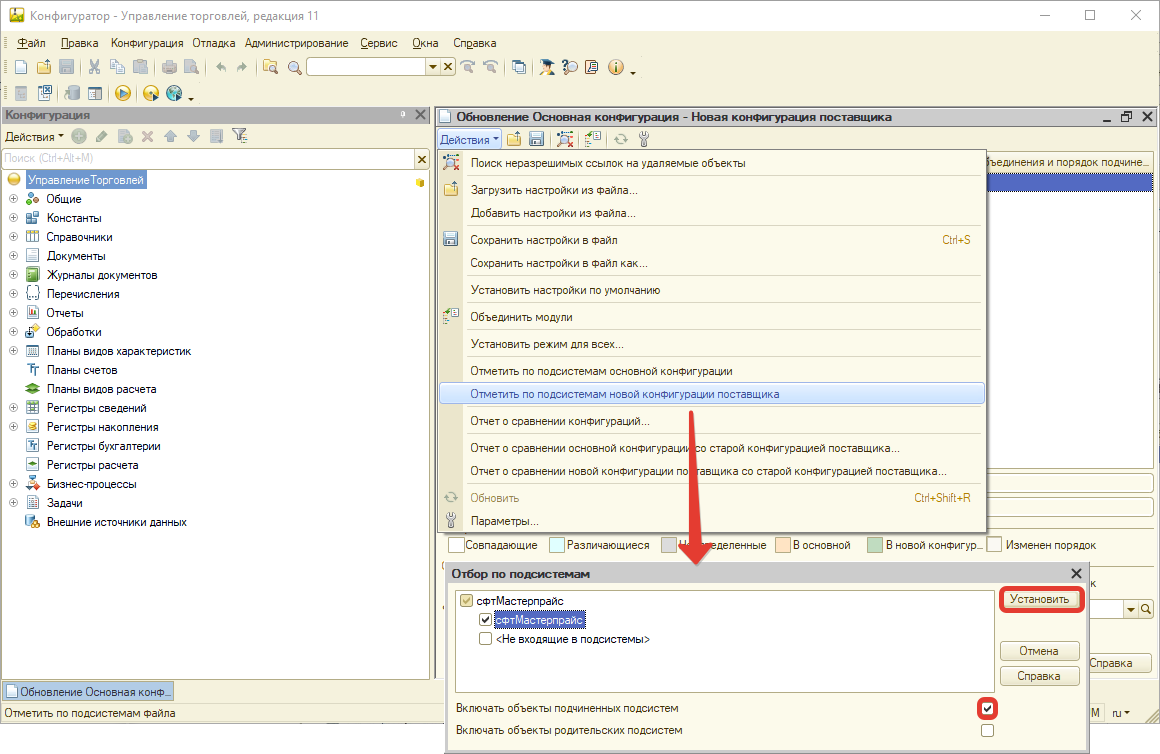This screenshot has height=754, width=1160.
Task: Expand the Справочники tree node
Action: pyautogui.click(x=14, y=237)
